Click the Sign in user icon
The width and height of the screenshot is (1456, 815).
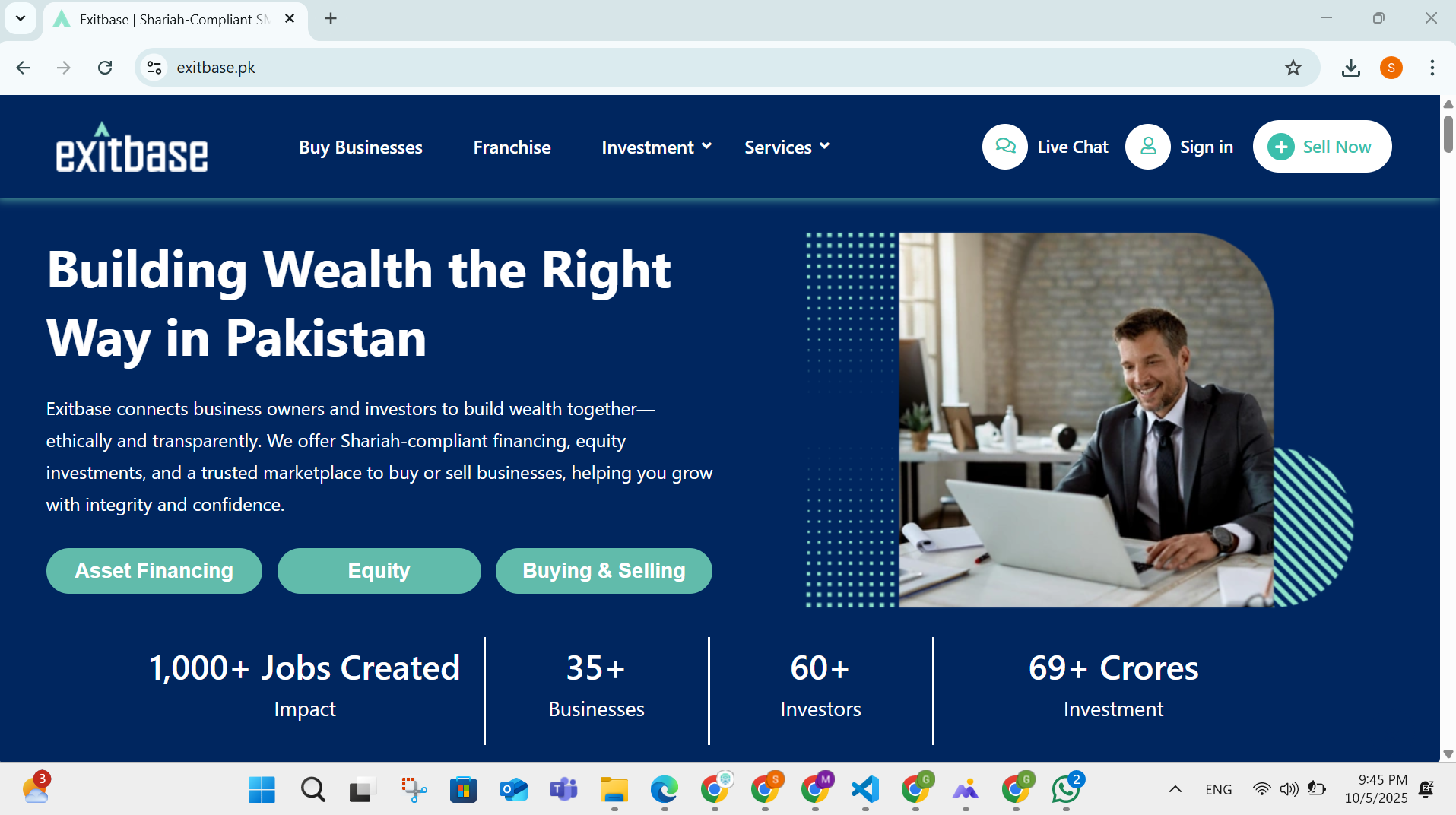[1147, 146]
